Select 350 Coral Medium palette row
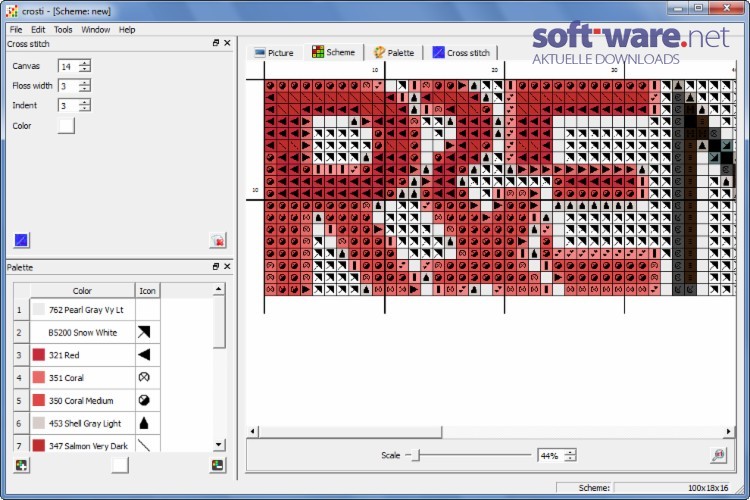 click(87, 400)
